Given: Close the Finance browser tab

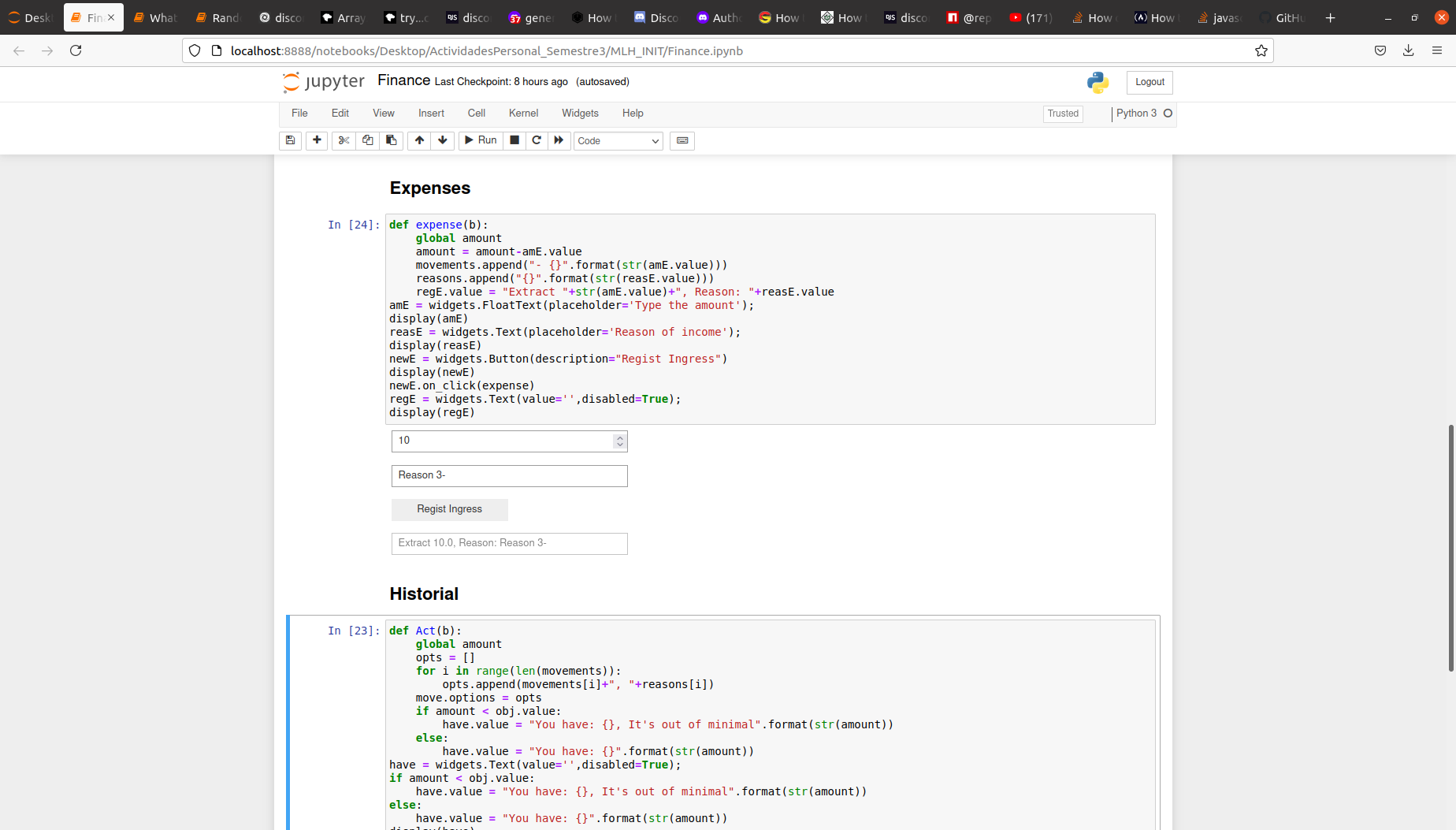Looking at the screenshot, I should [x=111, y=17].
